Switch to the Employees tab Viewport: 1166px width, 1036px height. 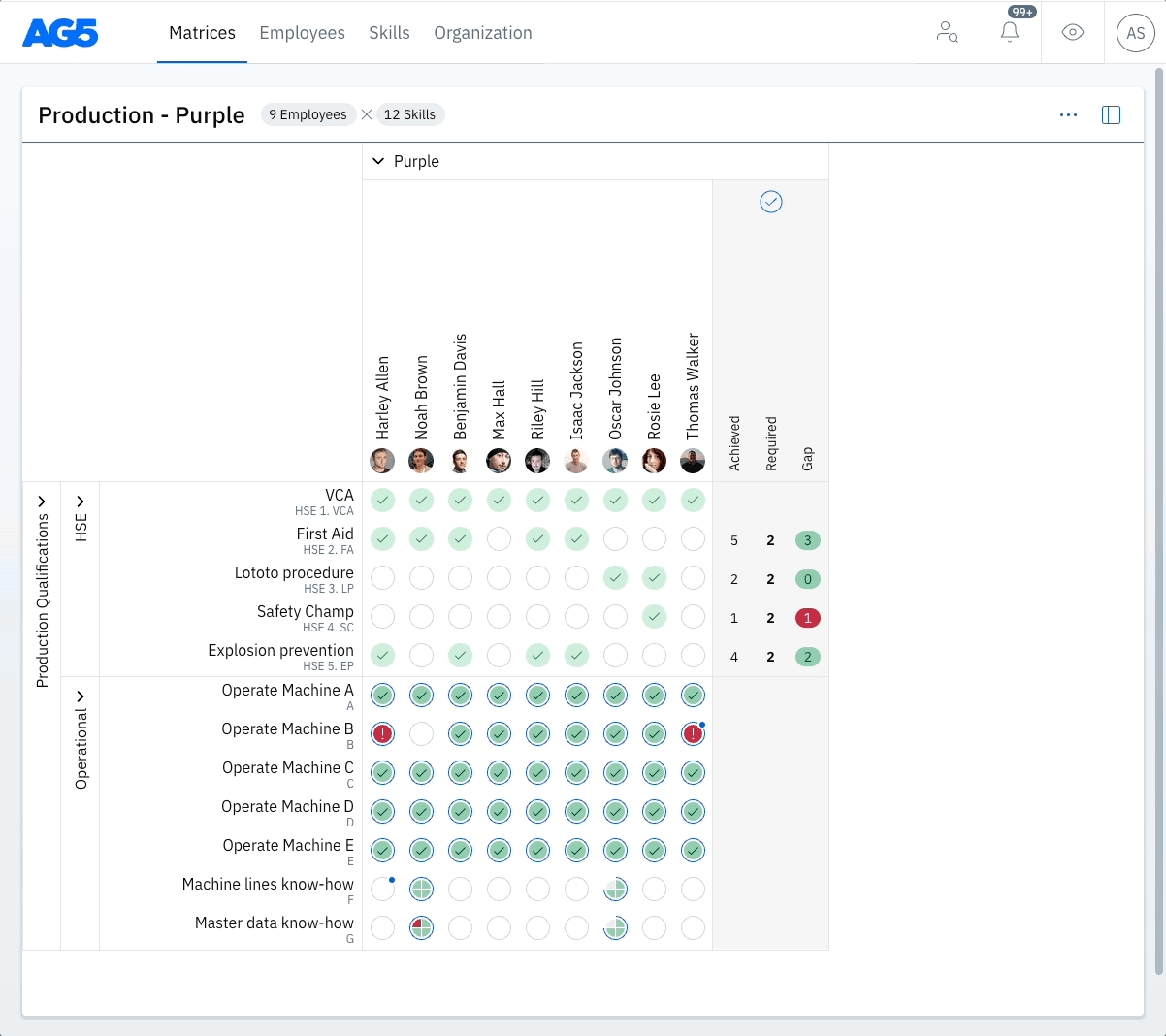point(302,33)
